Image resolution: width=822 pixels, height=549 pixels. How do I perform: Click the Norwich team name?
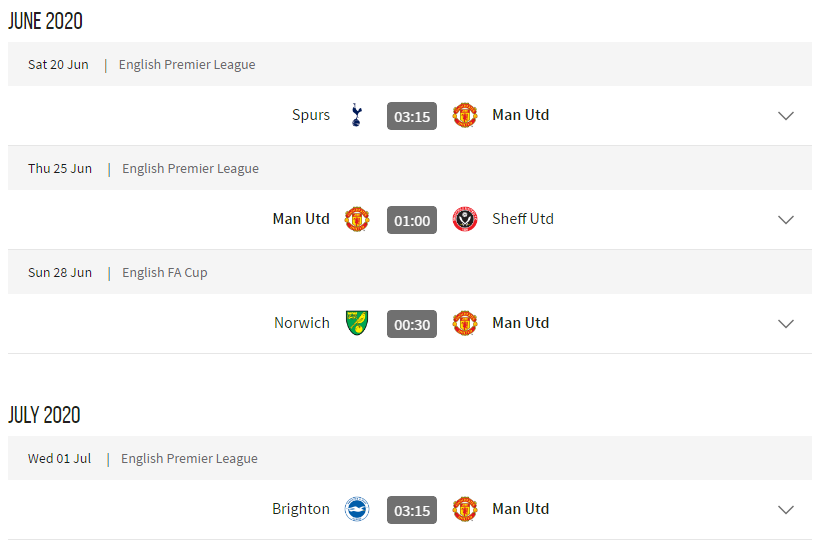coord(302,323)
